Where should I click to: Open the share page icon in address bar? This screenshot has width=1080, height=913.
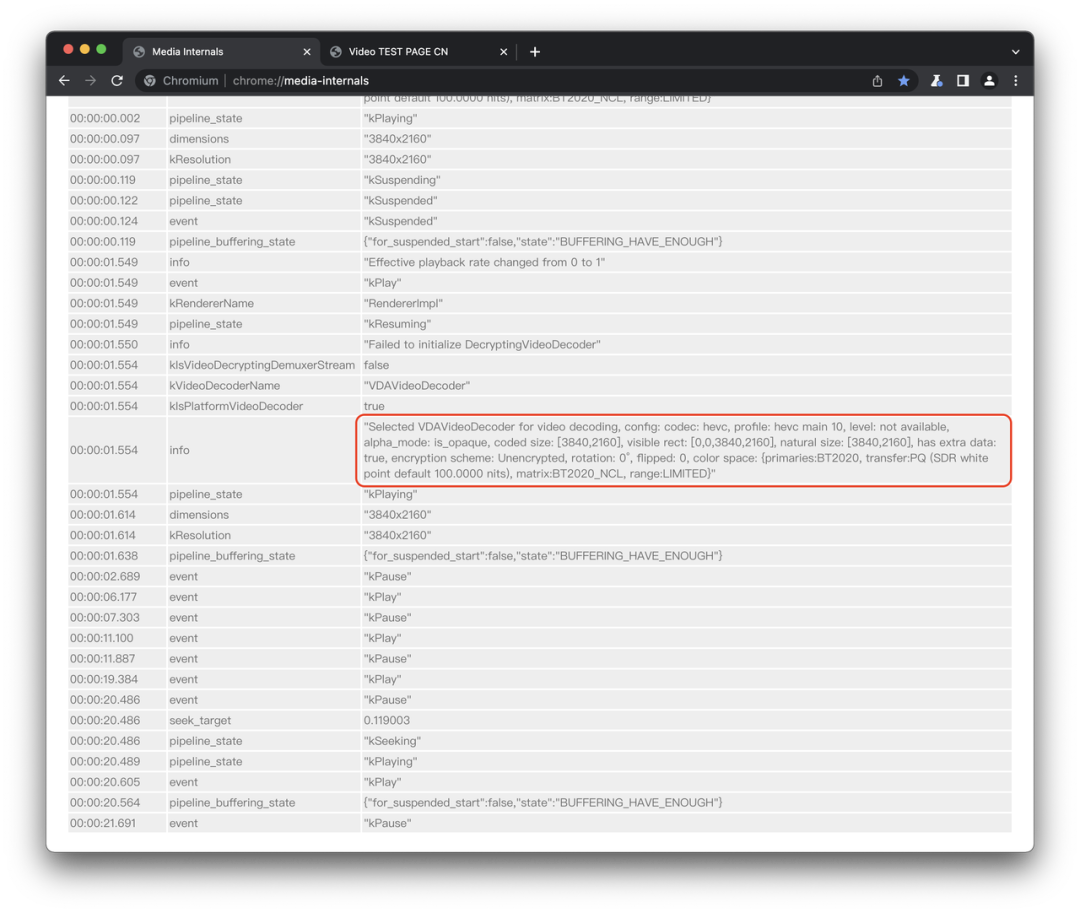tap(877, 81)
